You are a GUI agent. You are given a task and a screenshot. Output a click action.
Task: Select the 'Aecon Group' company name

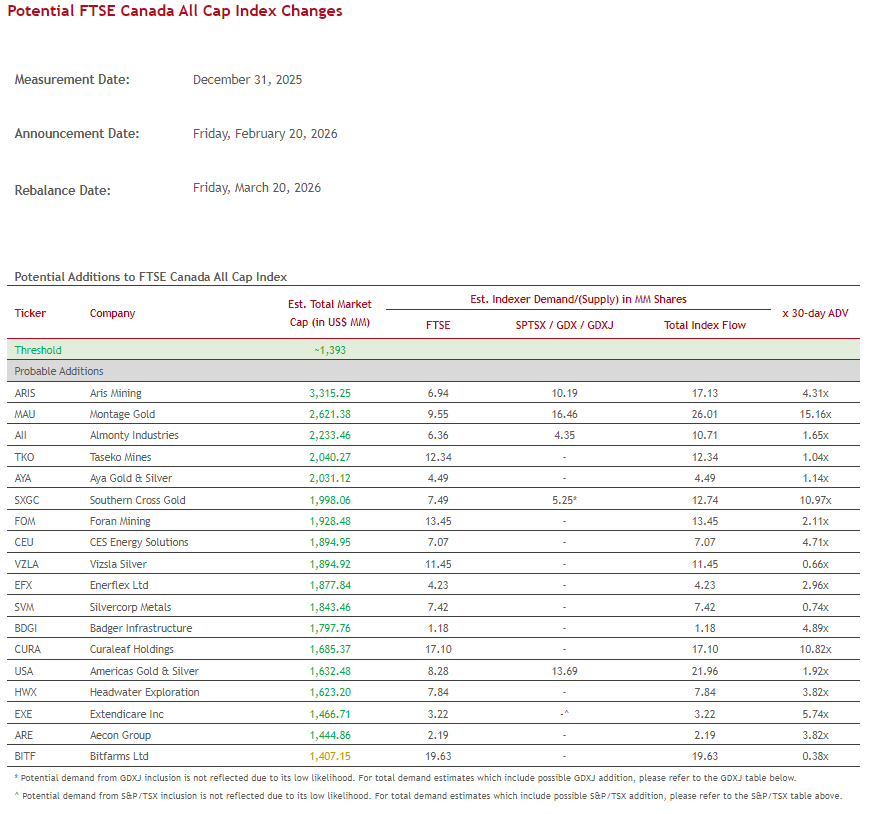point(120,735)
